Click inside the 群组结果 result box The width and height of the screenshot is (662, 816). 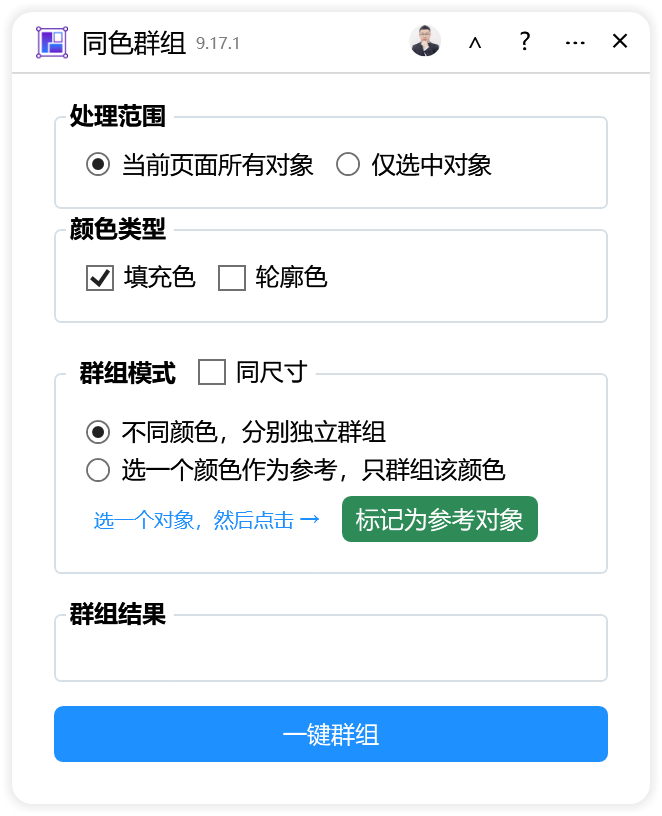pos(331,648)
